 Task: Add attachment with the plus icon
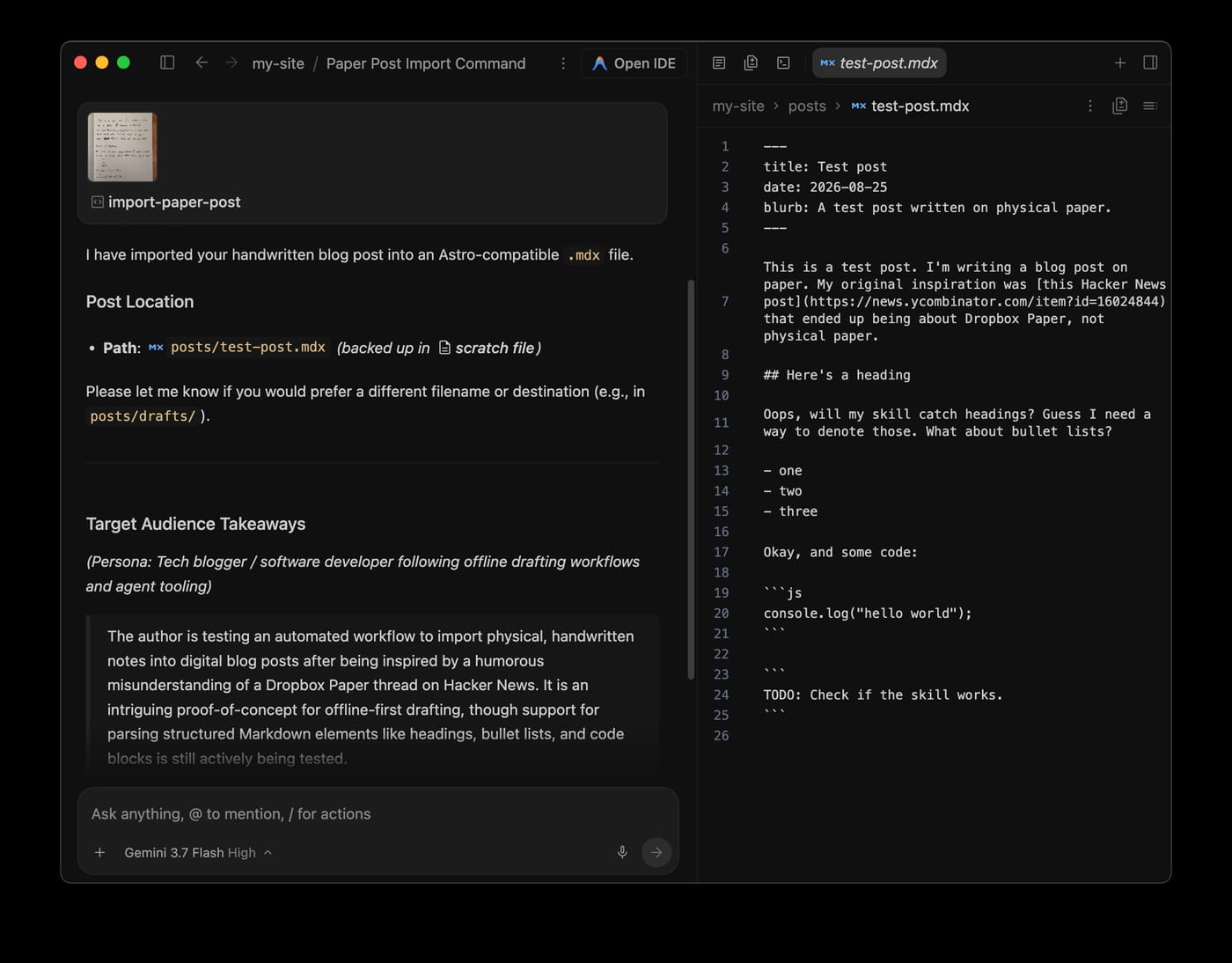tap(100, 852)
